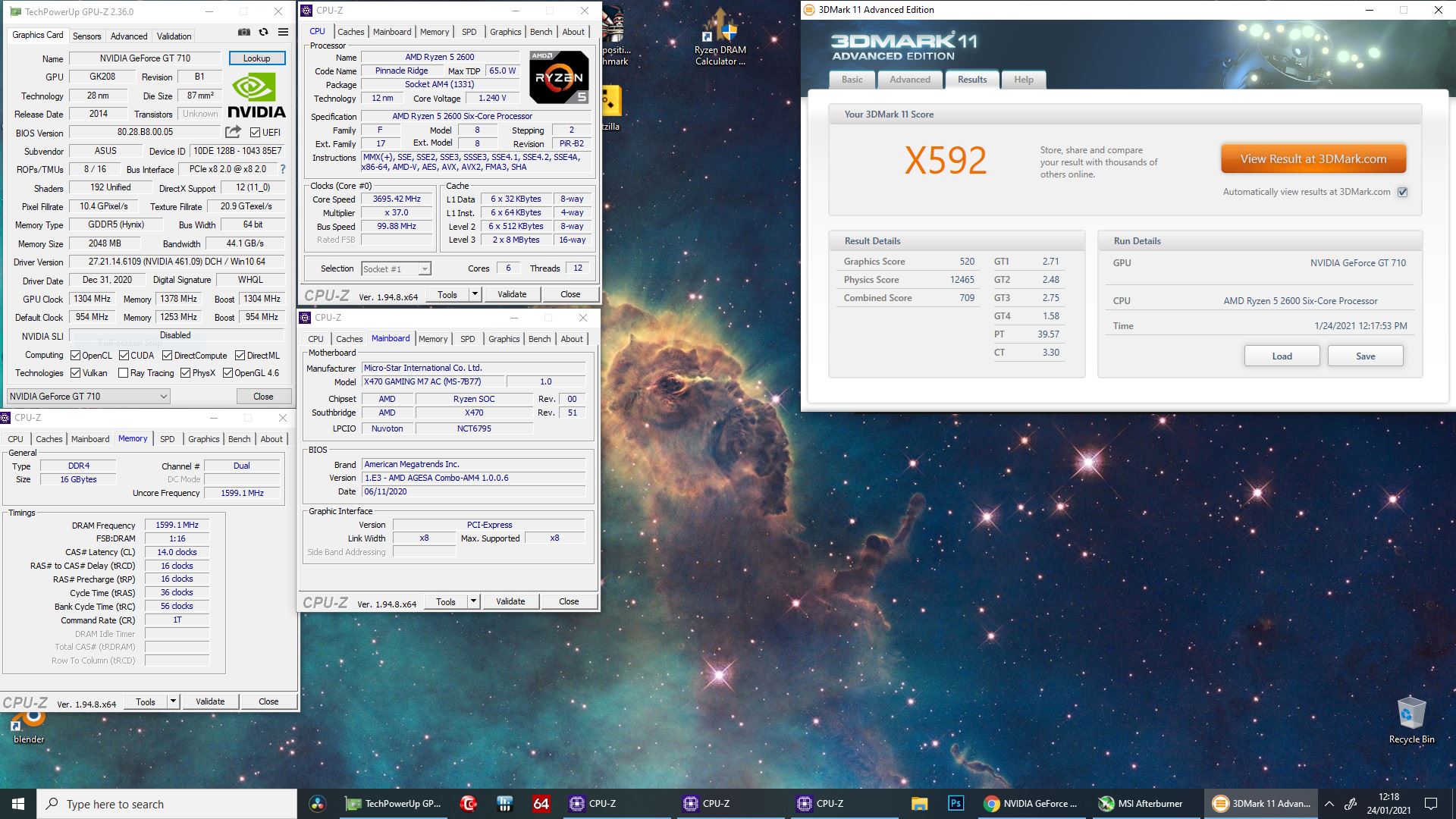Show hidden system tray icons
This screenshot has height=819, width=1456.
point(1329,804)
